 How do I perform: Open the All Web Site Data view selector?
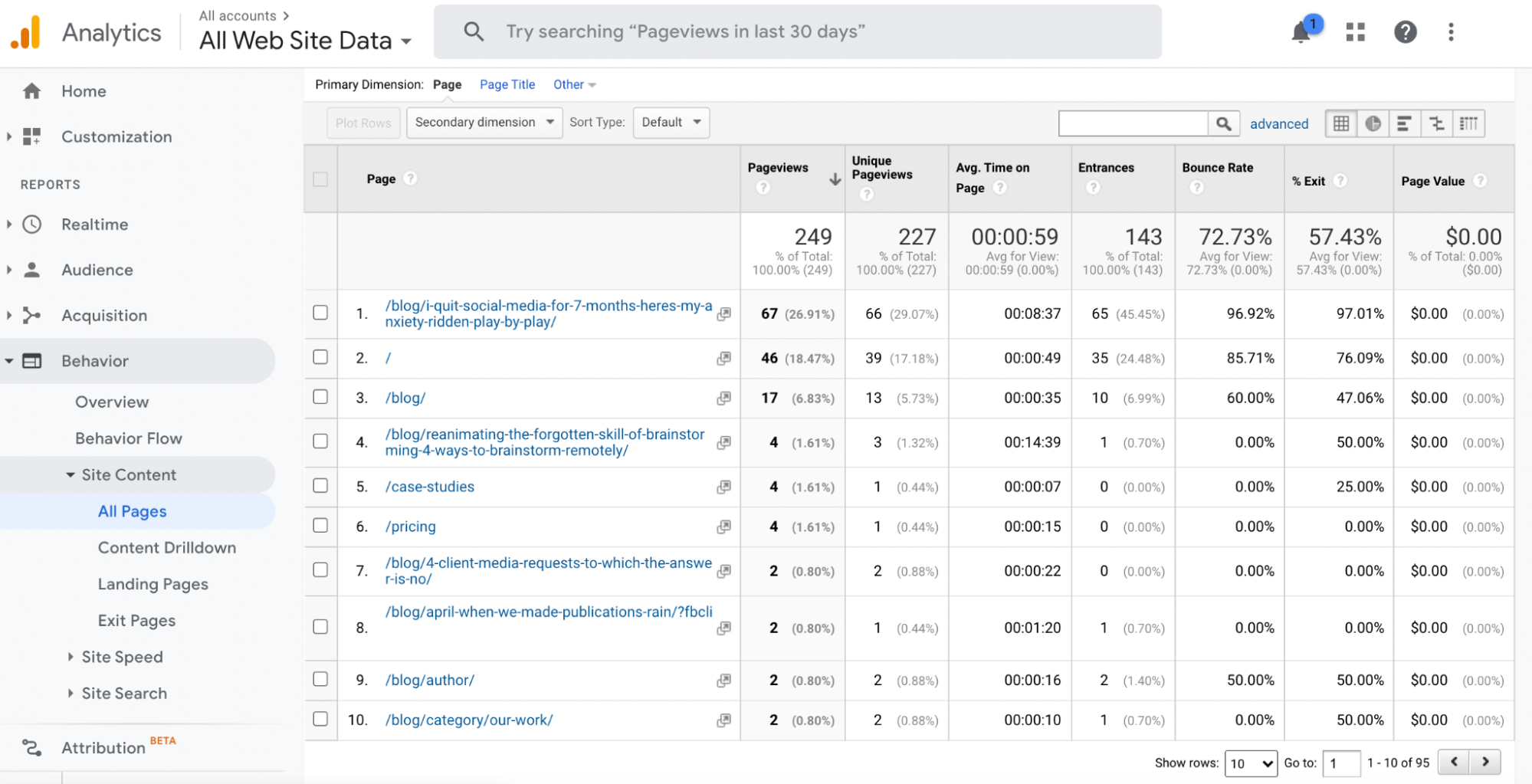tap(305, 41)
